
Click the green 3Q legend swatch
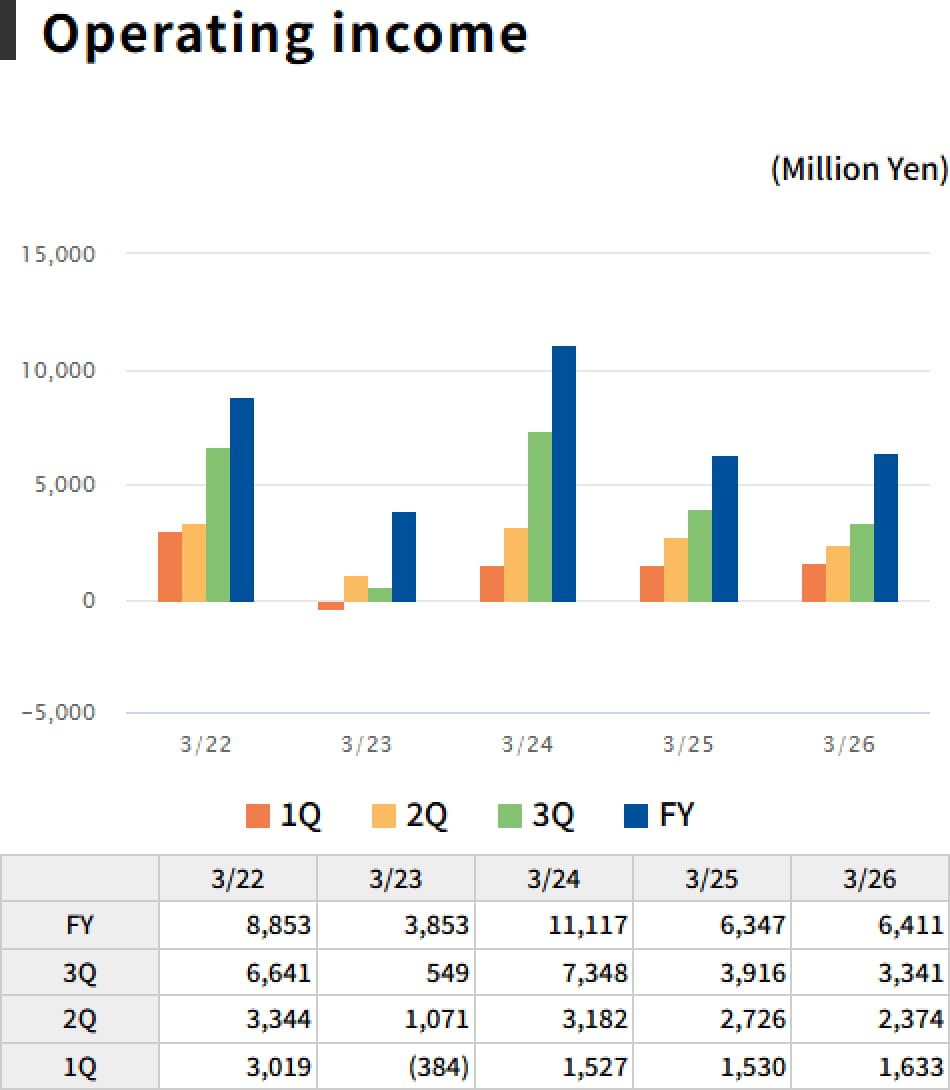point(510,815)
